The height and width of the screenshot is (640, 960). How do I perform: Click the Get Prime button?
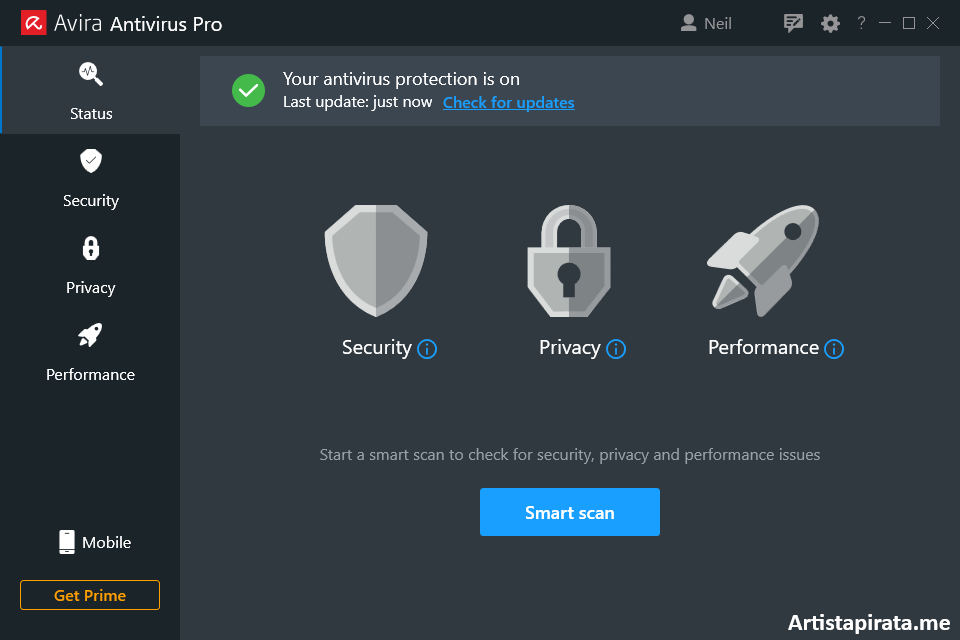pyautogui.click(x=89, y=594)
